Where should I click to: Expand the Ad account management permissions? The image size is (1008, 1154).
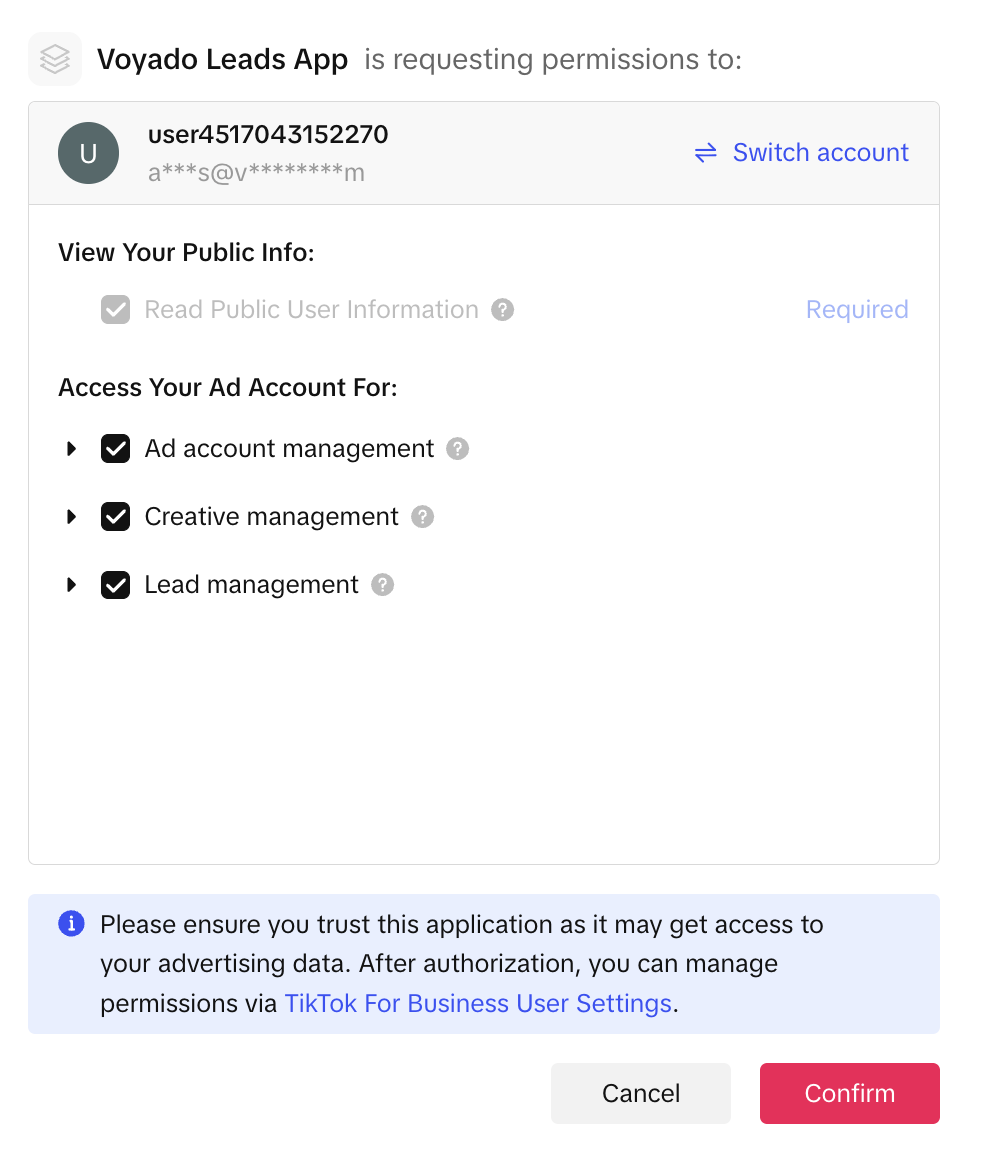[x=71, y=449]
